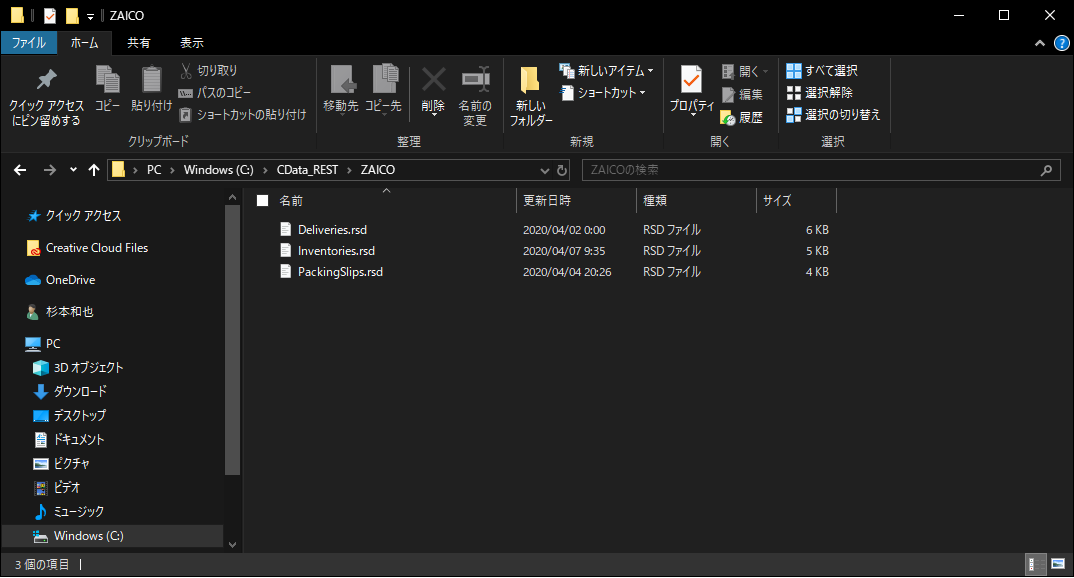Open the address bar history dropdown
The height and width of the screenshot is (578, 1074).
543,169
